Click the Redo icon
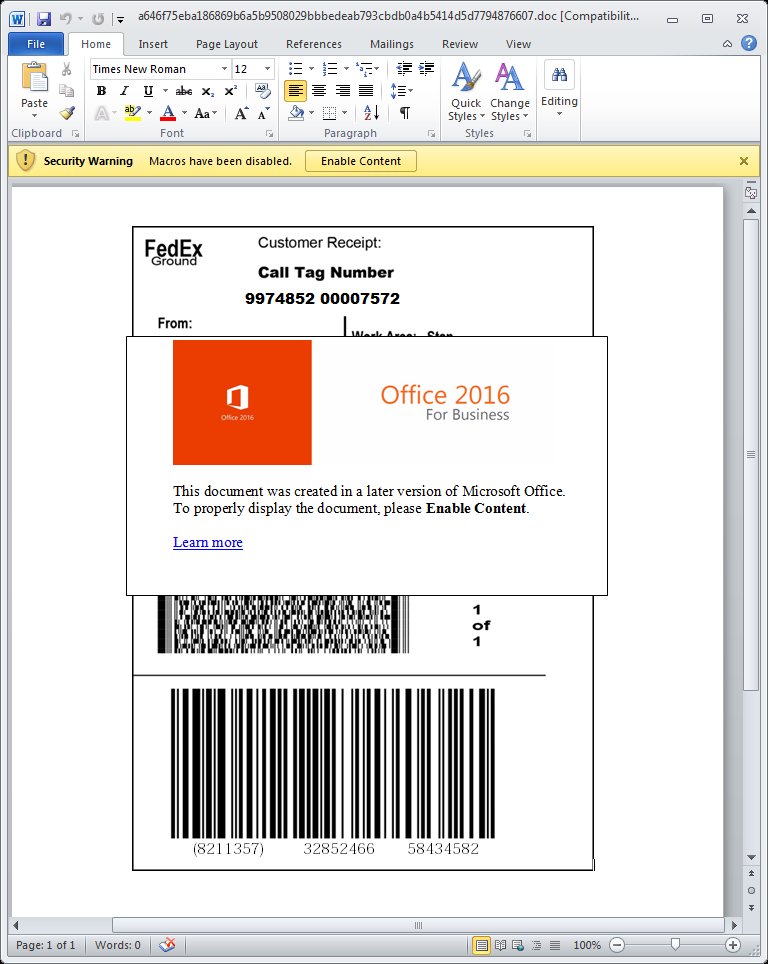 coord(98,18)
